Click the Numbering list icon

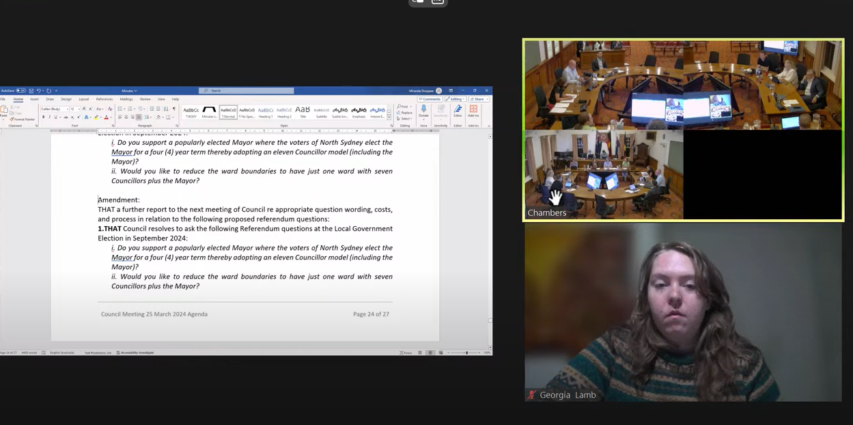click(130, 109)
